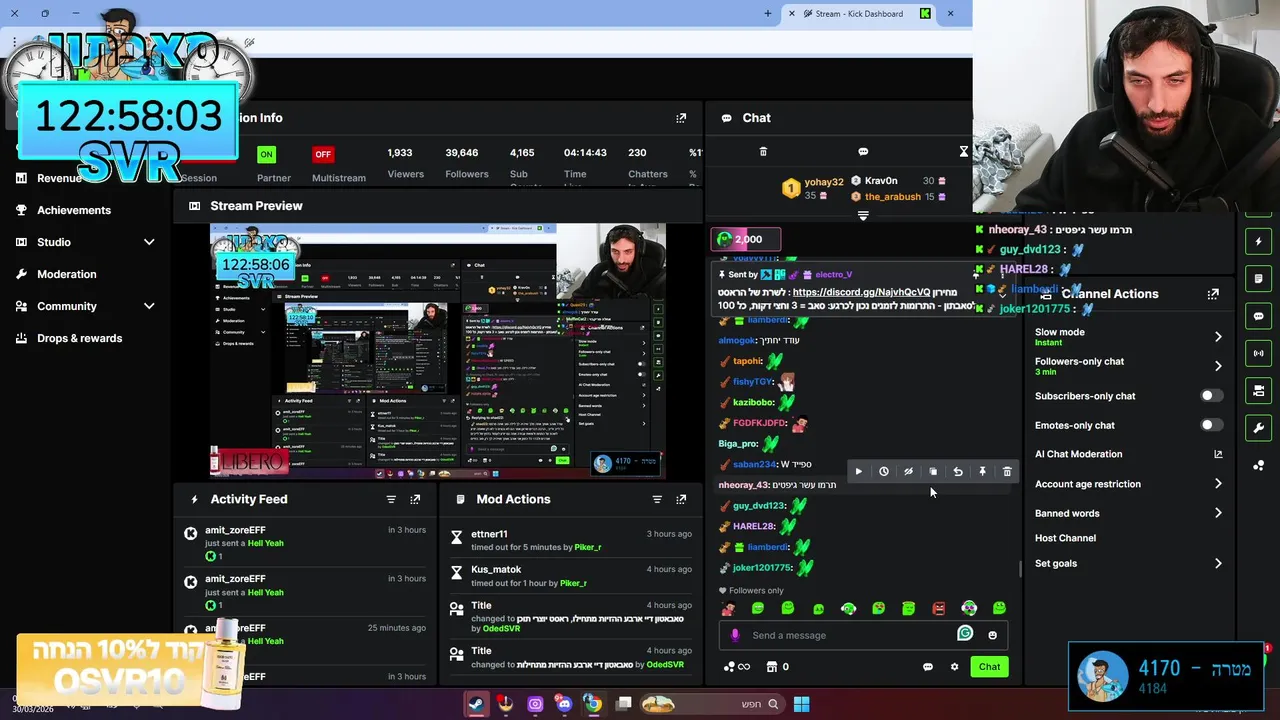This screenshot has height=720, width=1280.
Task: Click the green Chat send button
Action: (989, 667)
